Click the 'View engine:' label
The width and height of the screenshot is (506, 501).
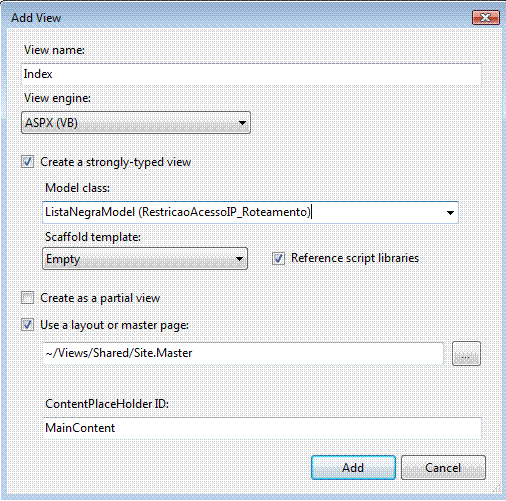[x=57, y=98]
